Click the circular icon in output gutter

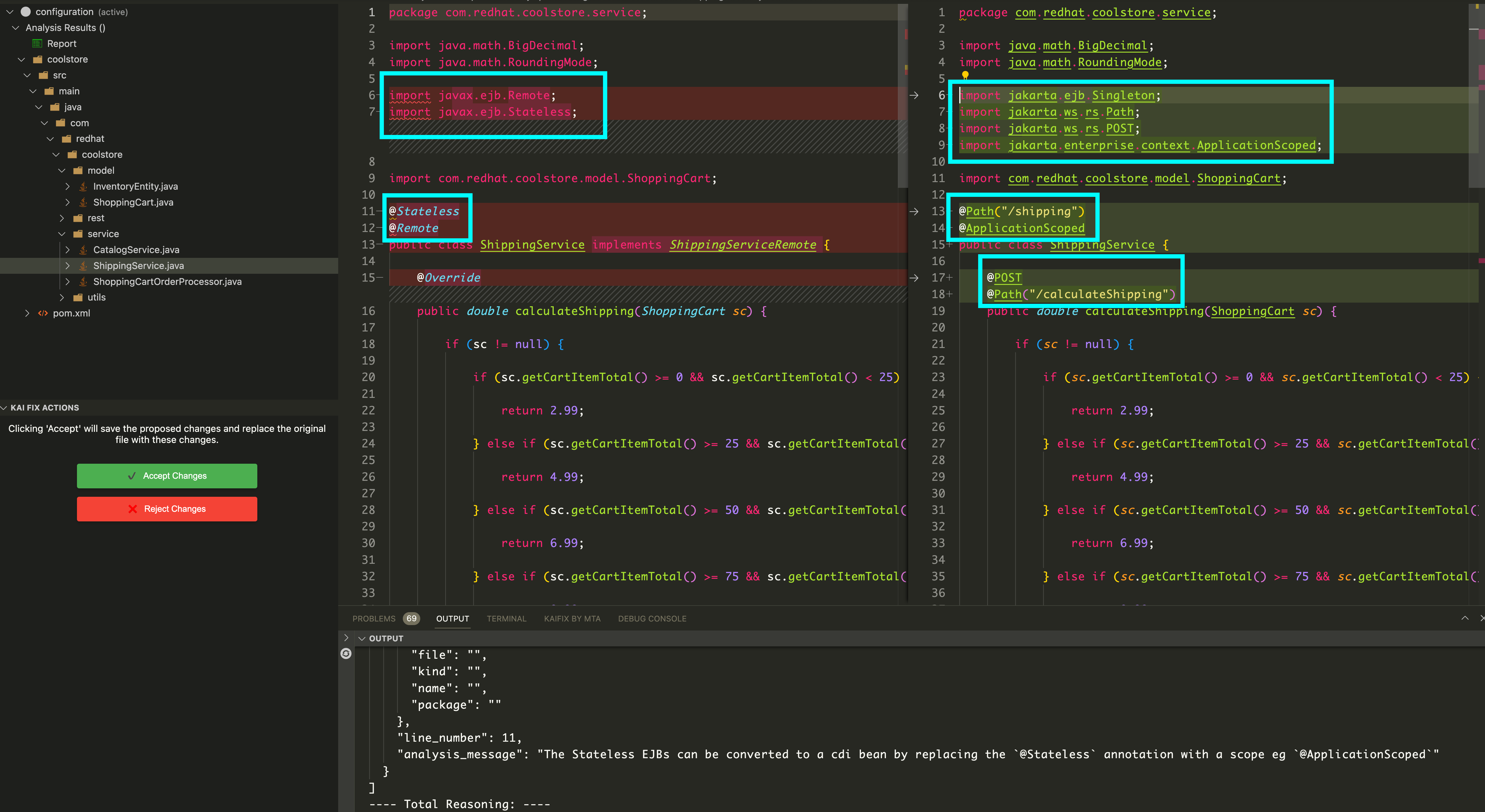click(346, 654)
